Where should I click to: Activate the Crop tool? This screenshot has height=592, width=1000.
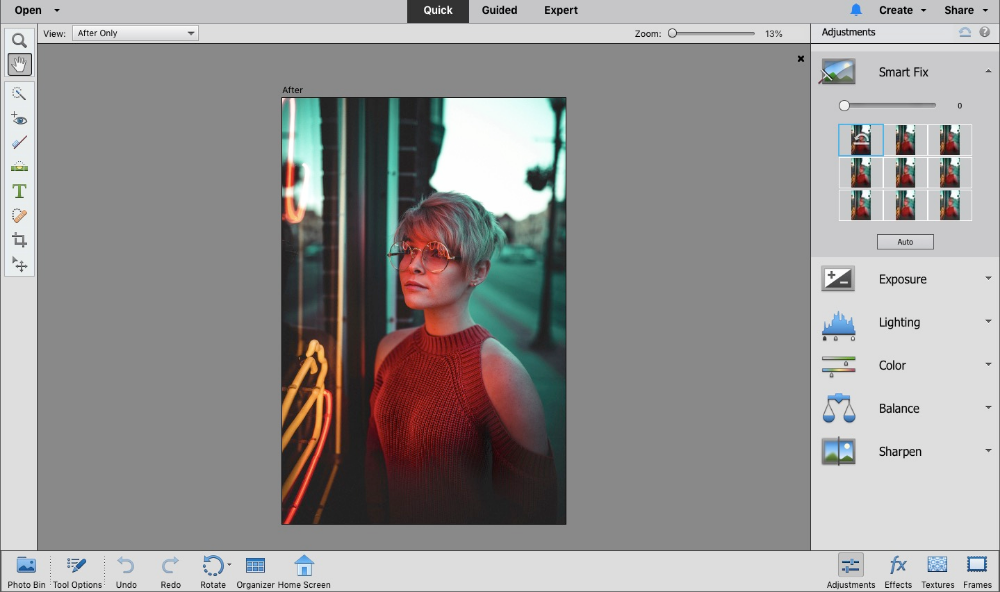click(19, 240)
